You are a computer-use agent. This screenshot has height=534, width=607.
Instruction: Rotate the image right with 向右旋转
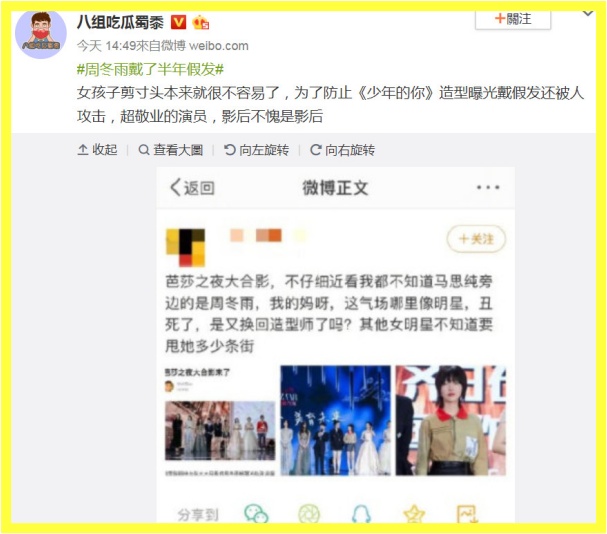tap(342, 150)
